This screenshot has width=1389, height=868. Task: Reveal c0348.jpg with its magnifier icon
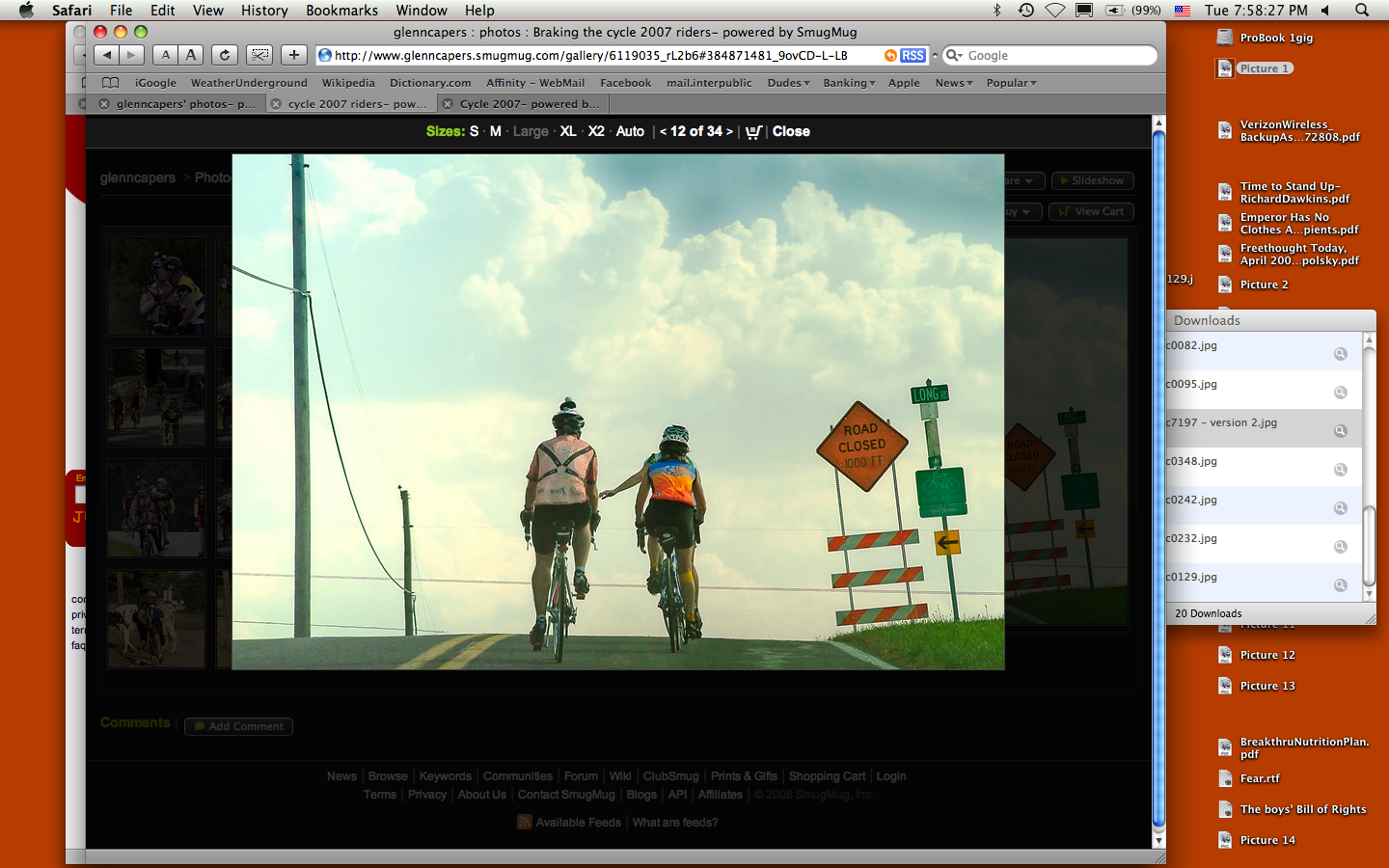(x=1340, y=470)
